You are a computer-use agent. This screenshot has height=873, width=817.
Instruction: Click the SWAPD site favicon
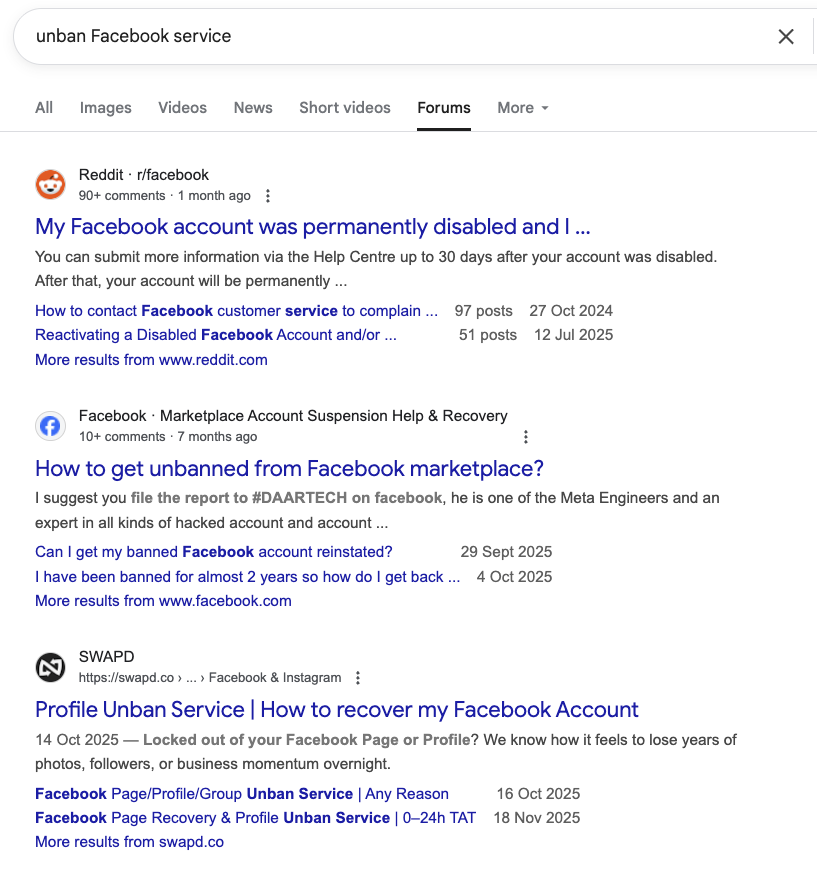(50, 667)
